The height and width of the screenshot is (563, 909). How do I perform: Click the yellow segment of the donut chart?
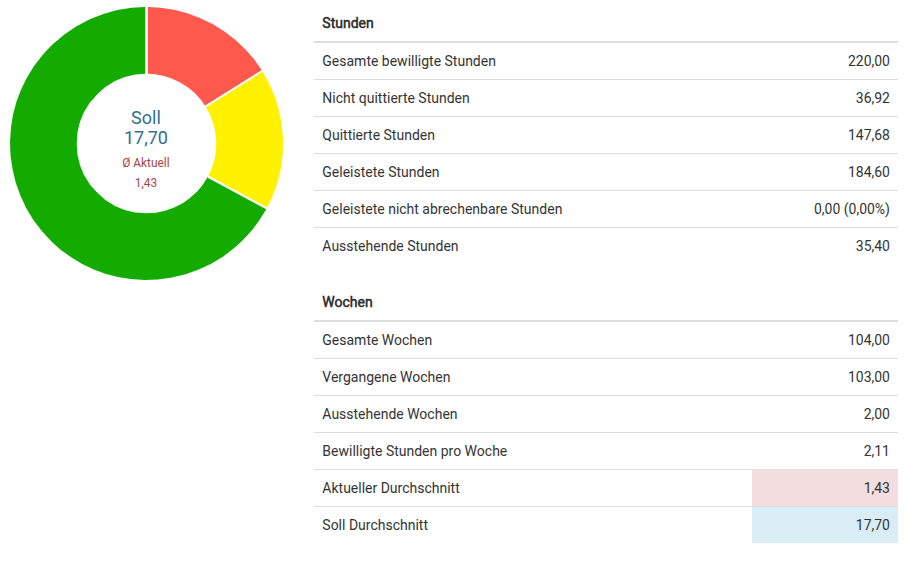click(245, 140)
